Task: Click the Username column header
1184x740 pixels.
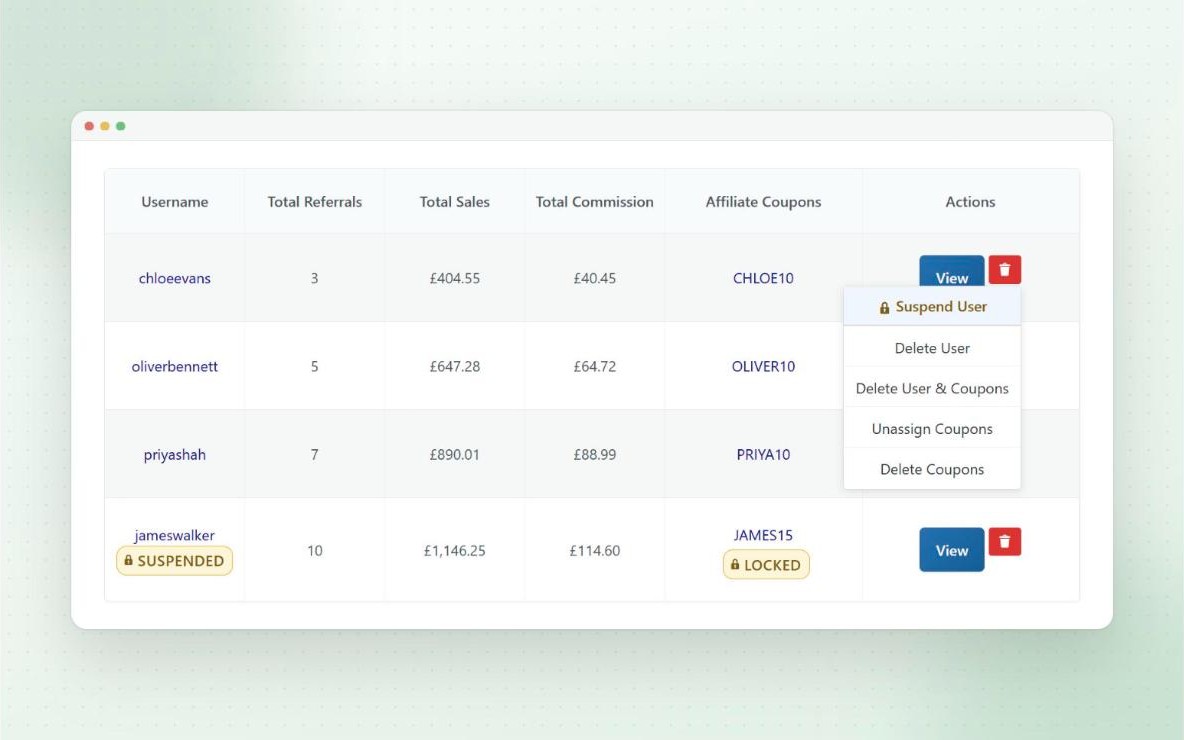Action: (174, 202)
